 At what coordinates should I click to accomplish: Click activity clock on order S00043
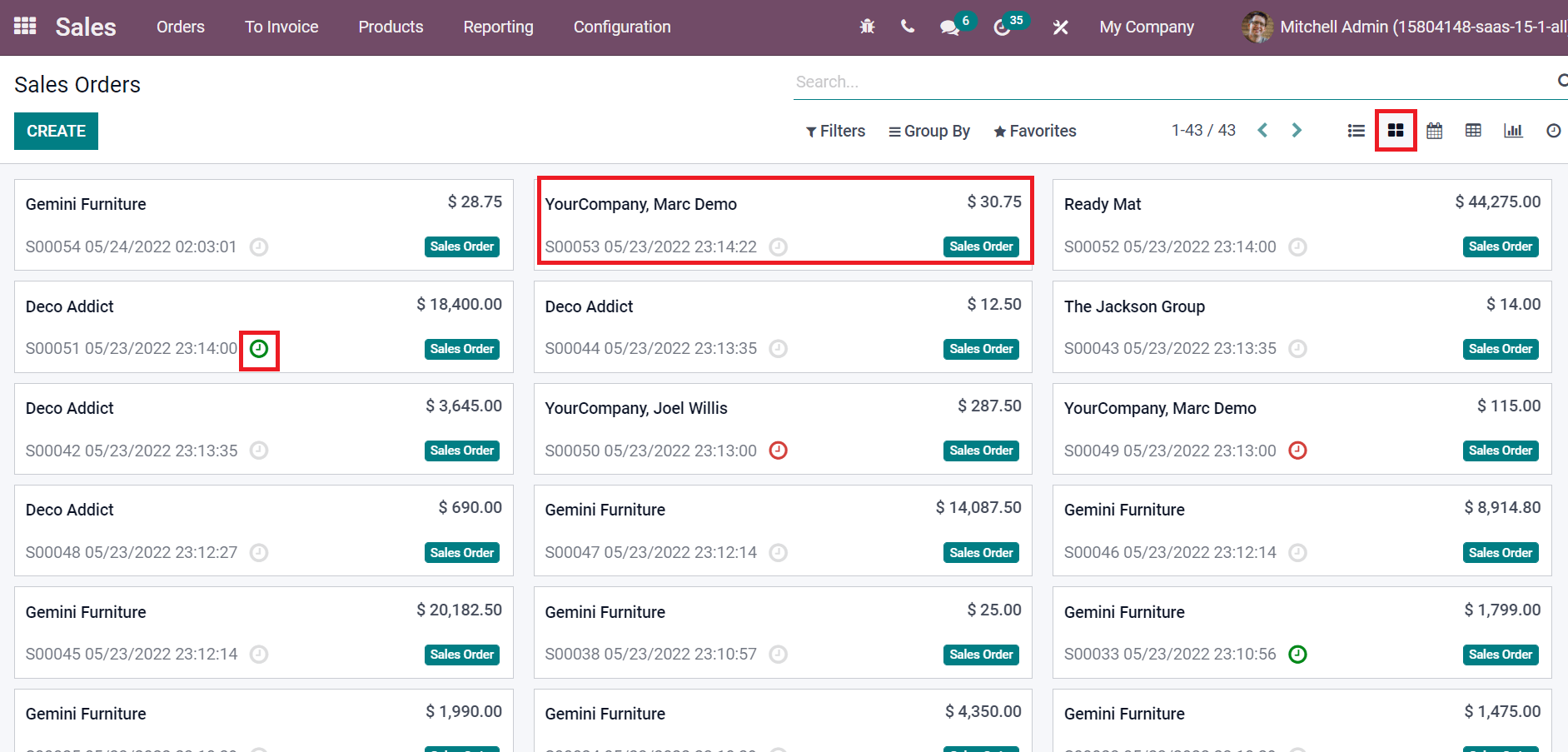click(1297, 348)
